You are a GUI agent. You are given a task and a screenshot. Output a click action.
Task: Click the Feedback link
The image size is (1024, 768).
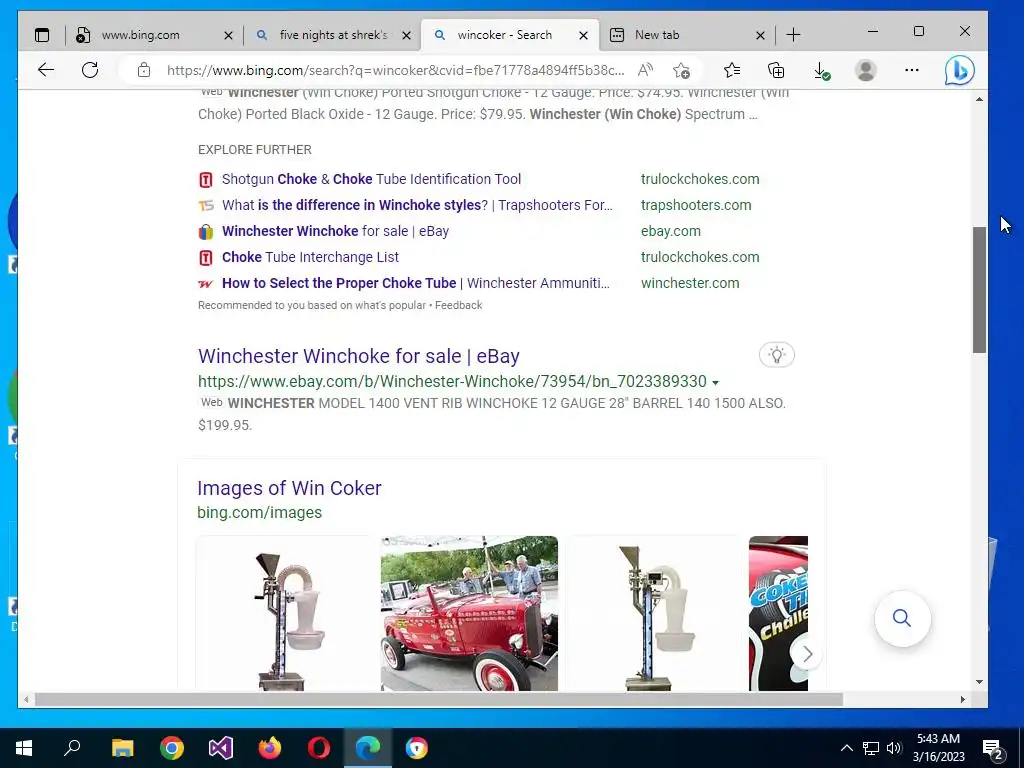(458, 305)
